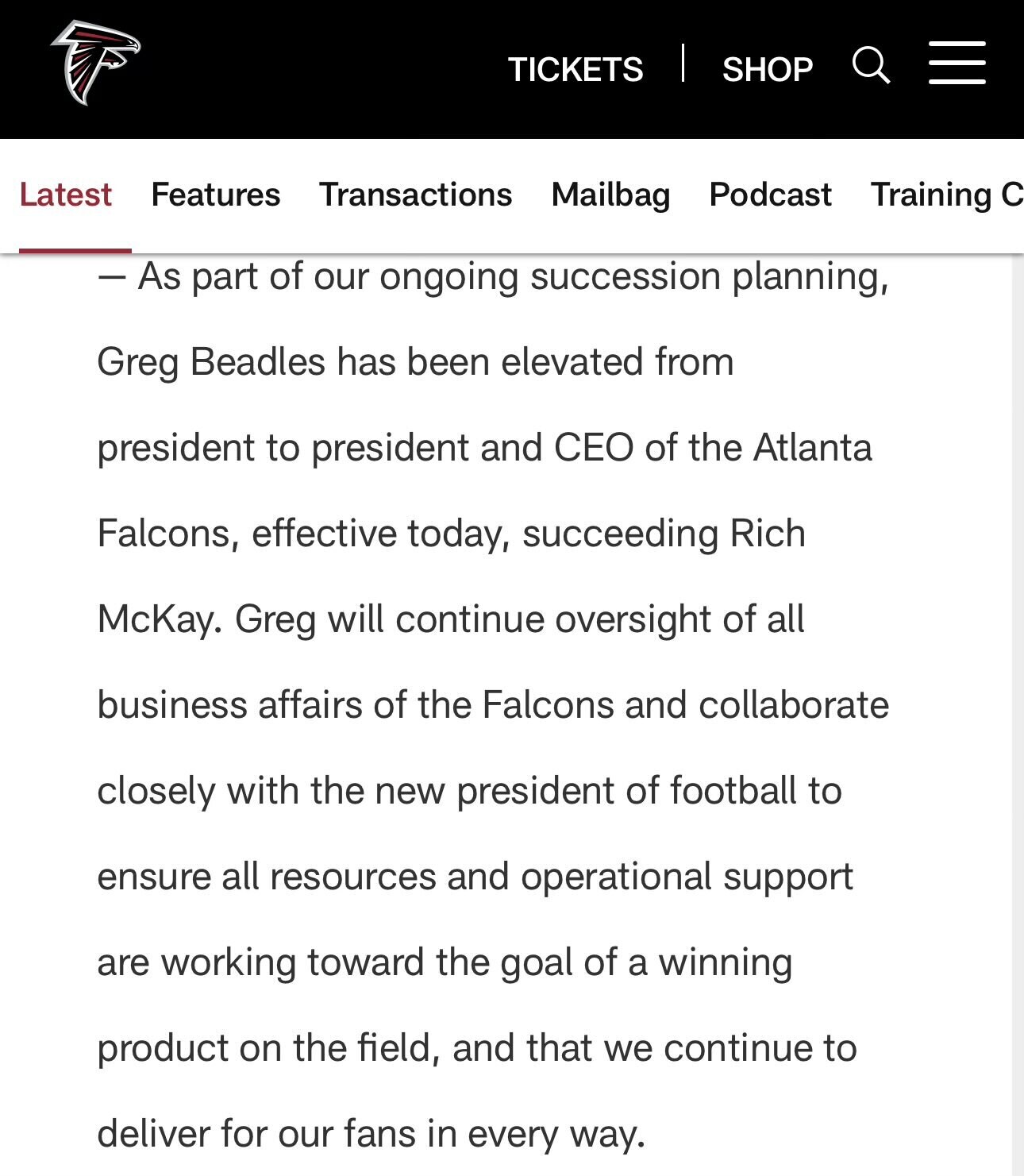Click the Atlanta Falcons logo
The height and width of the screenshot is (1176, 1024).
tap(94, 64)
